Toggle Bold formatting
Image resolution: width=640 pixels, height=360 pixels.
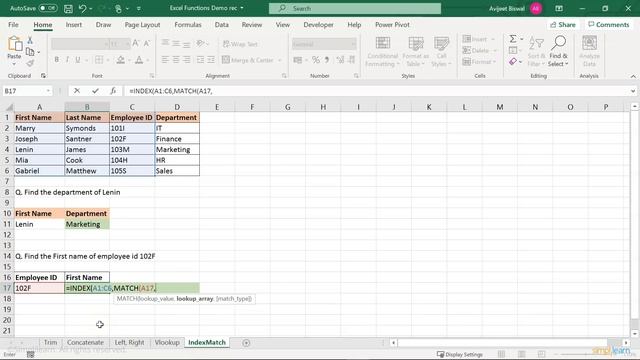(56, 60)
